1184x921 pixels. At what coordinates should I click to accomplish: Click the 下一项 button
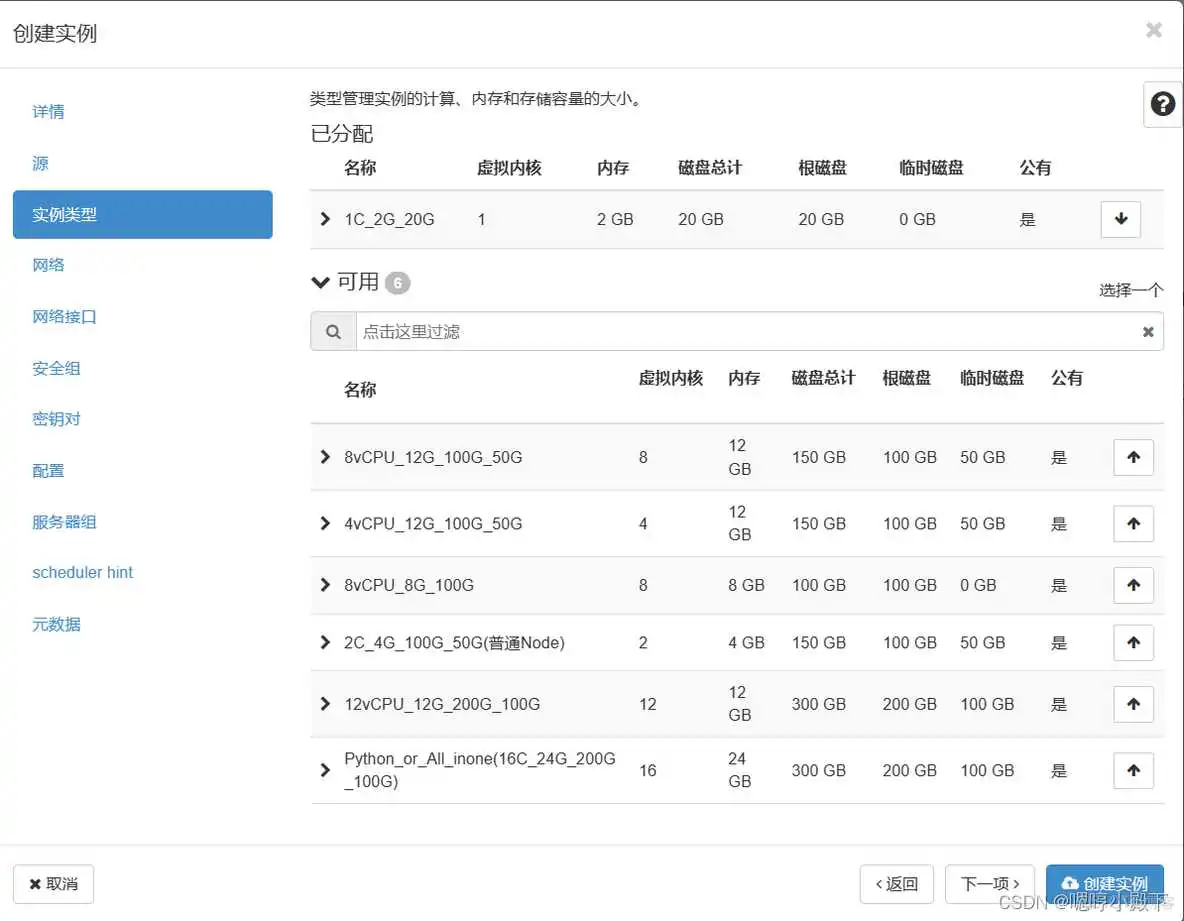[x=989, y=884]
